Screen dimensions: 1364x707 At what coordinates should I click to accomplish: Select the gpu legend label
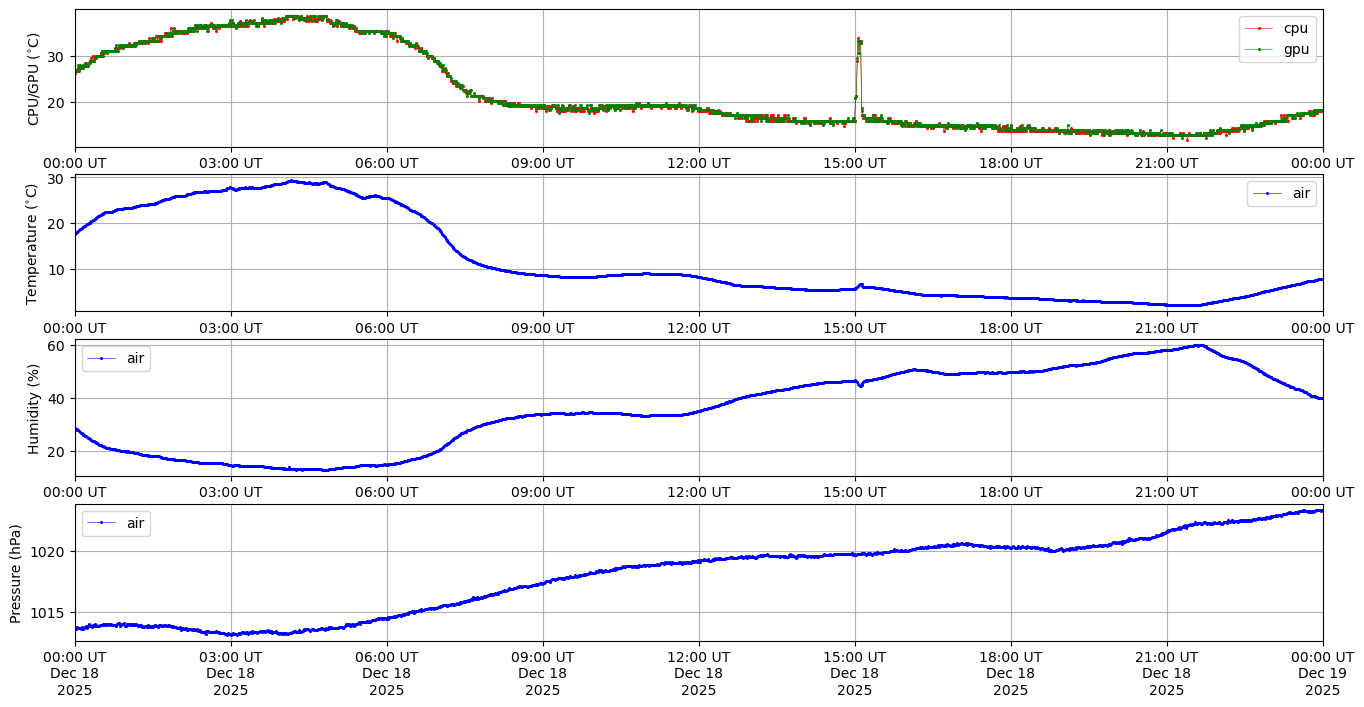tap(1296, 49)
